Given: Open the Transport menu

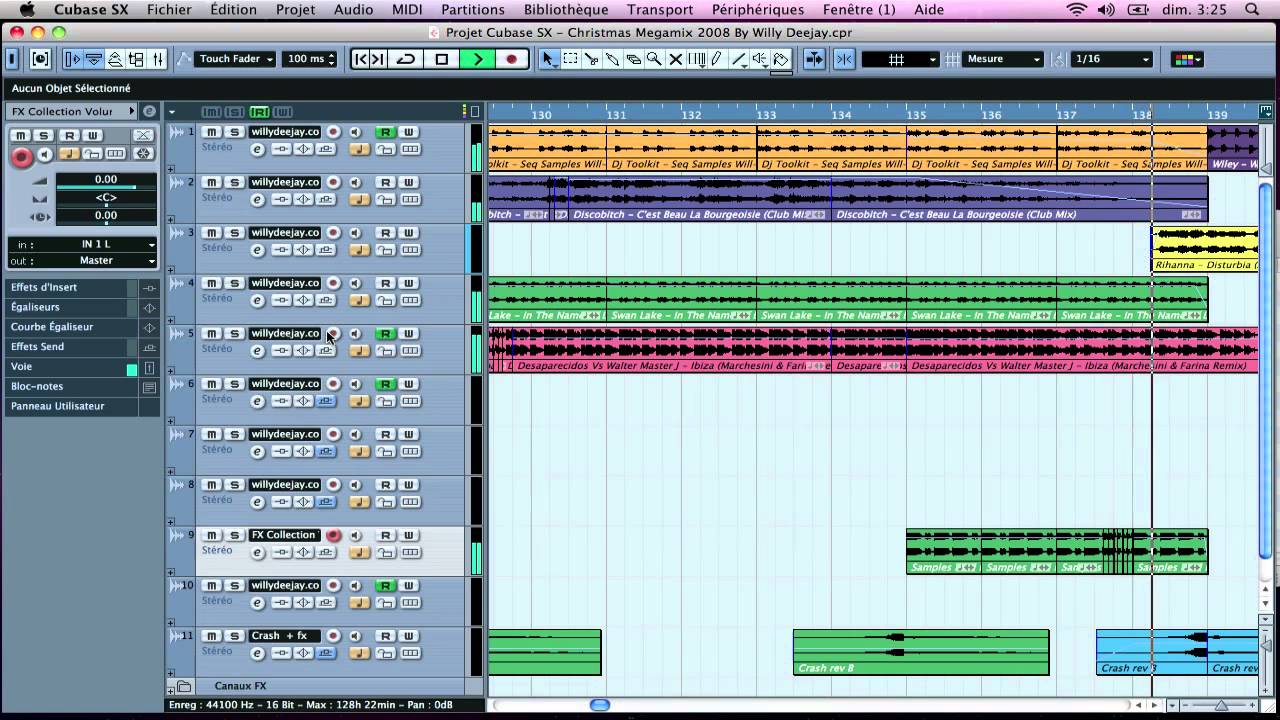Looking at the screenshot, I should 660,10.
